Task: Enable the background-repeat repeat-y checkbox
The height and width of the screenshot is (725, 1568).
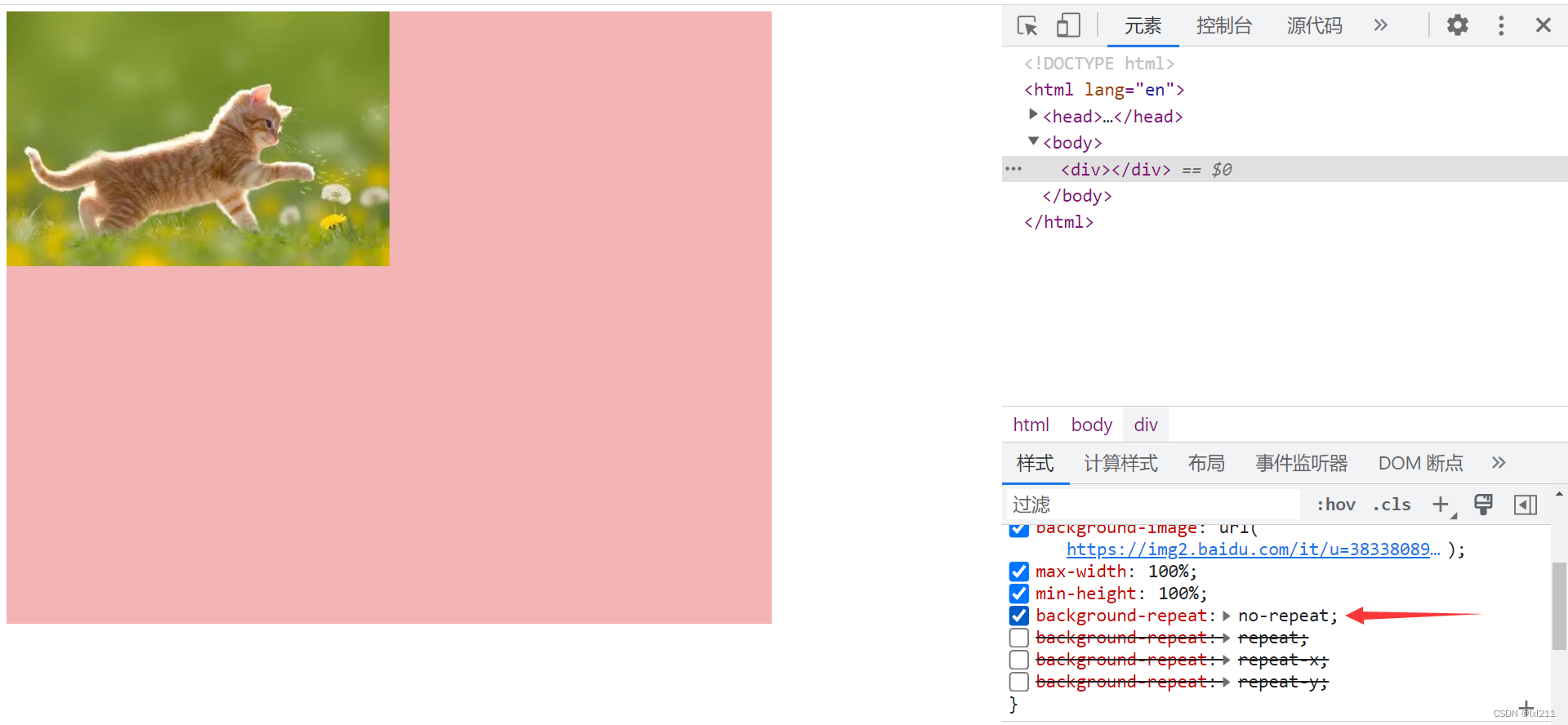Action: click(1018, 682)
